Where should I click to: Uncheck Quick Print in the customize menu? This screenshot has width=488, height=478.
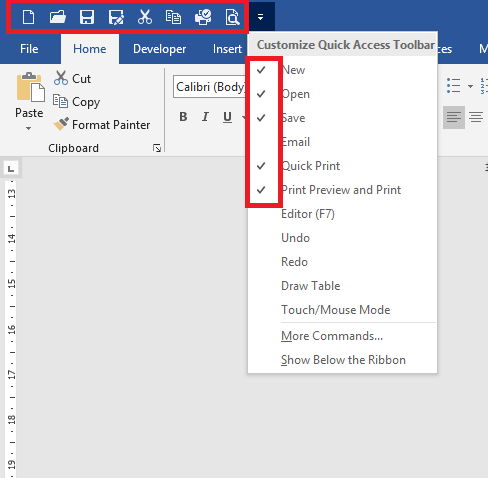coord(342,166)
